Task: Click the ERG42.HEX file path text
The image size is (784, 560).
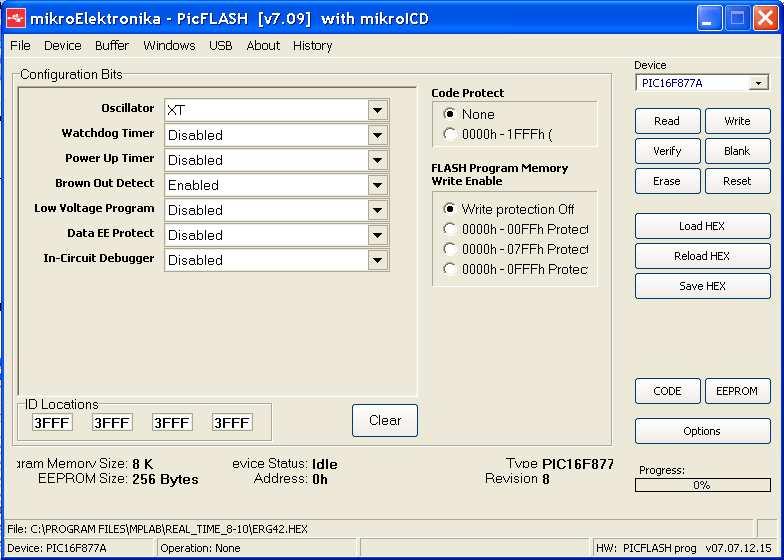Action: (x=158, y=529)
